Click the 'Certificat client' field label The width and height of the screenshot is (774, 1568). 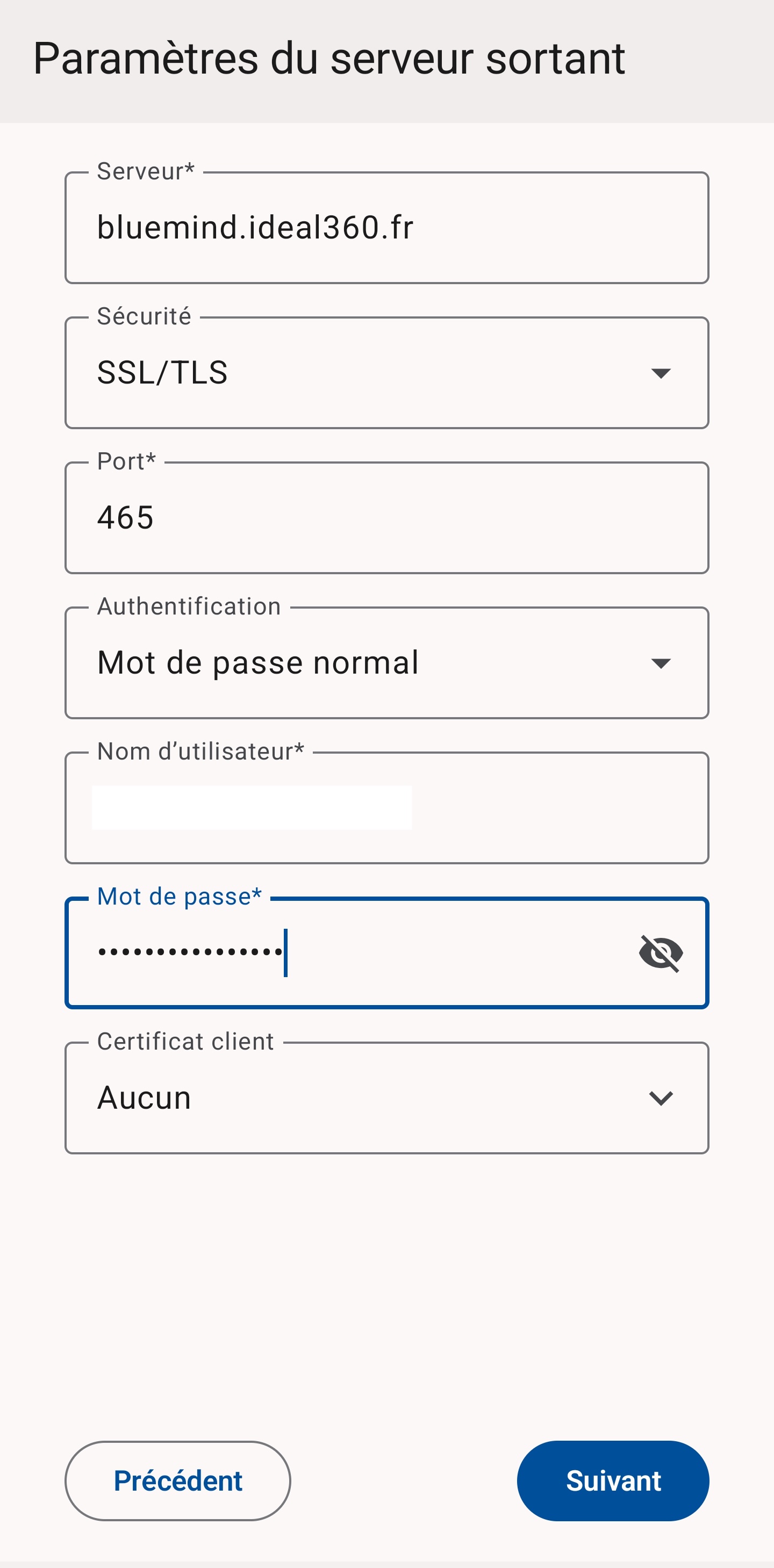pos(185,1042)
